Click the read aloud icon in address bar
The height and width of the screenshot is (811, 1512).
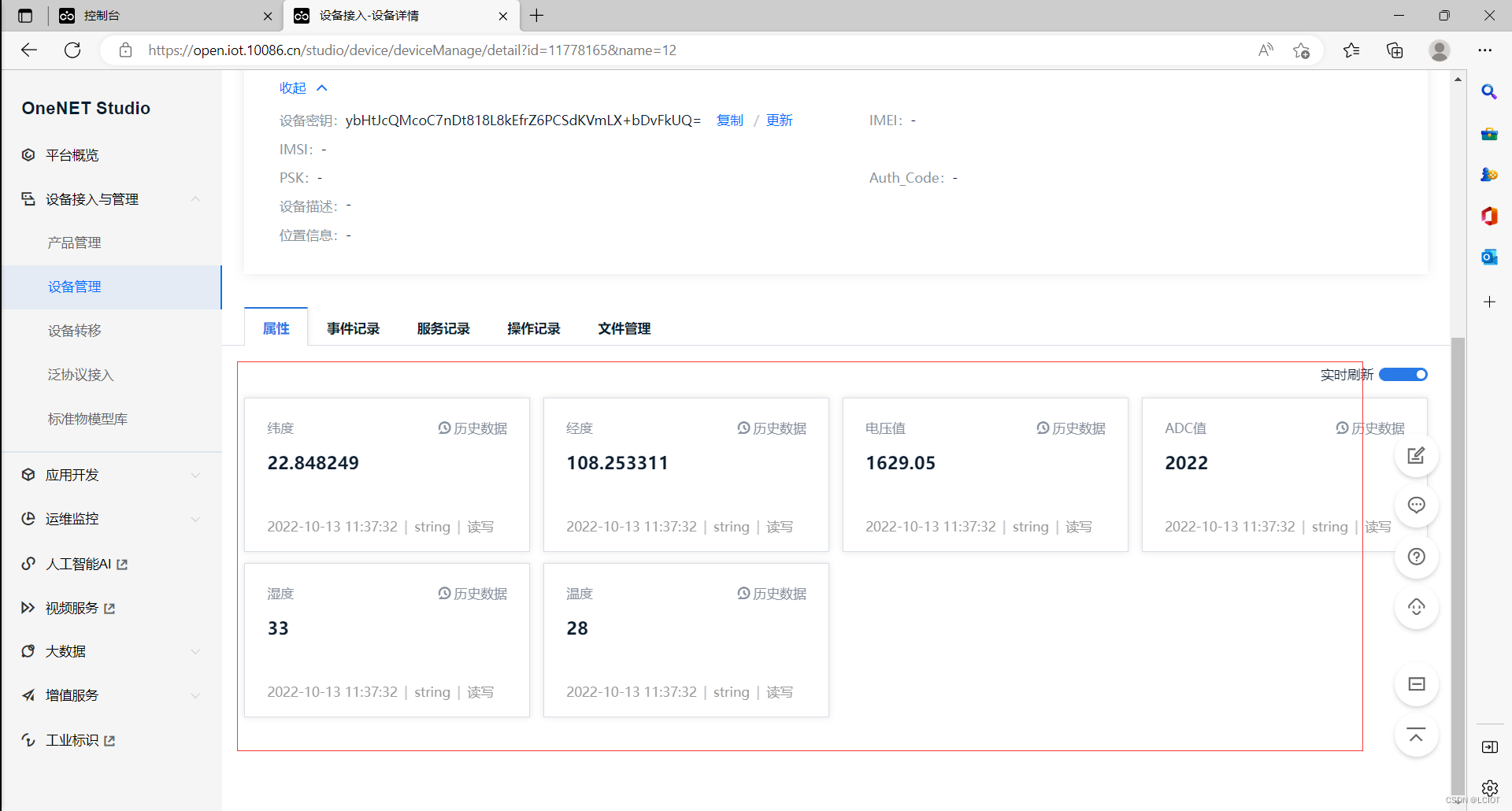(1266, 50)
